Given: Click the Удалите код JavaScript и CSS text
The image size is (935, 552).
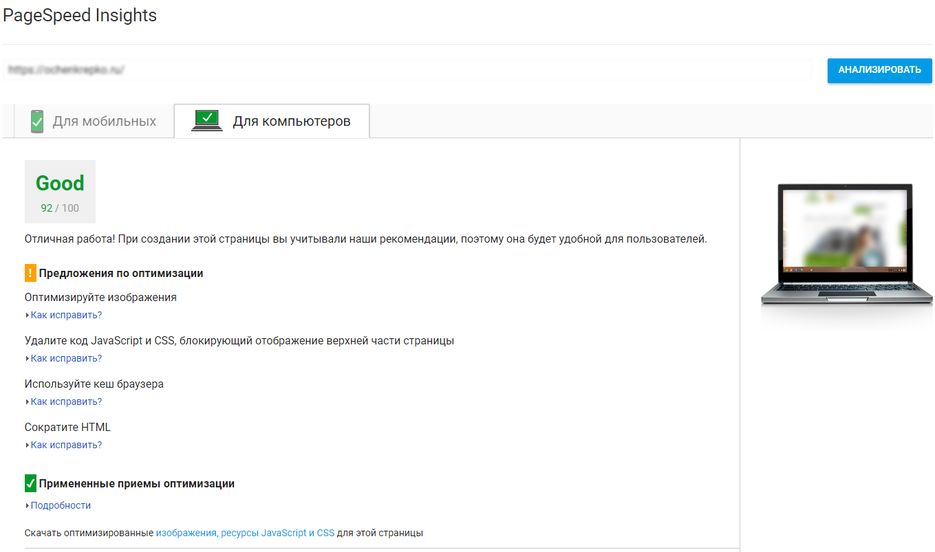Looking at the screenshot, I should click(239, 340).
